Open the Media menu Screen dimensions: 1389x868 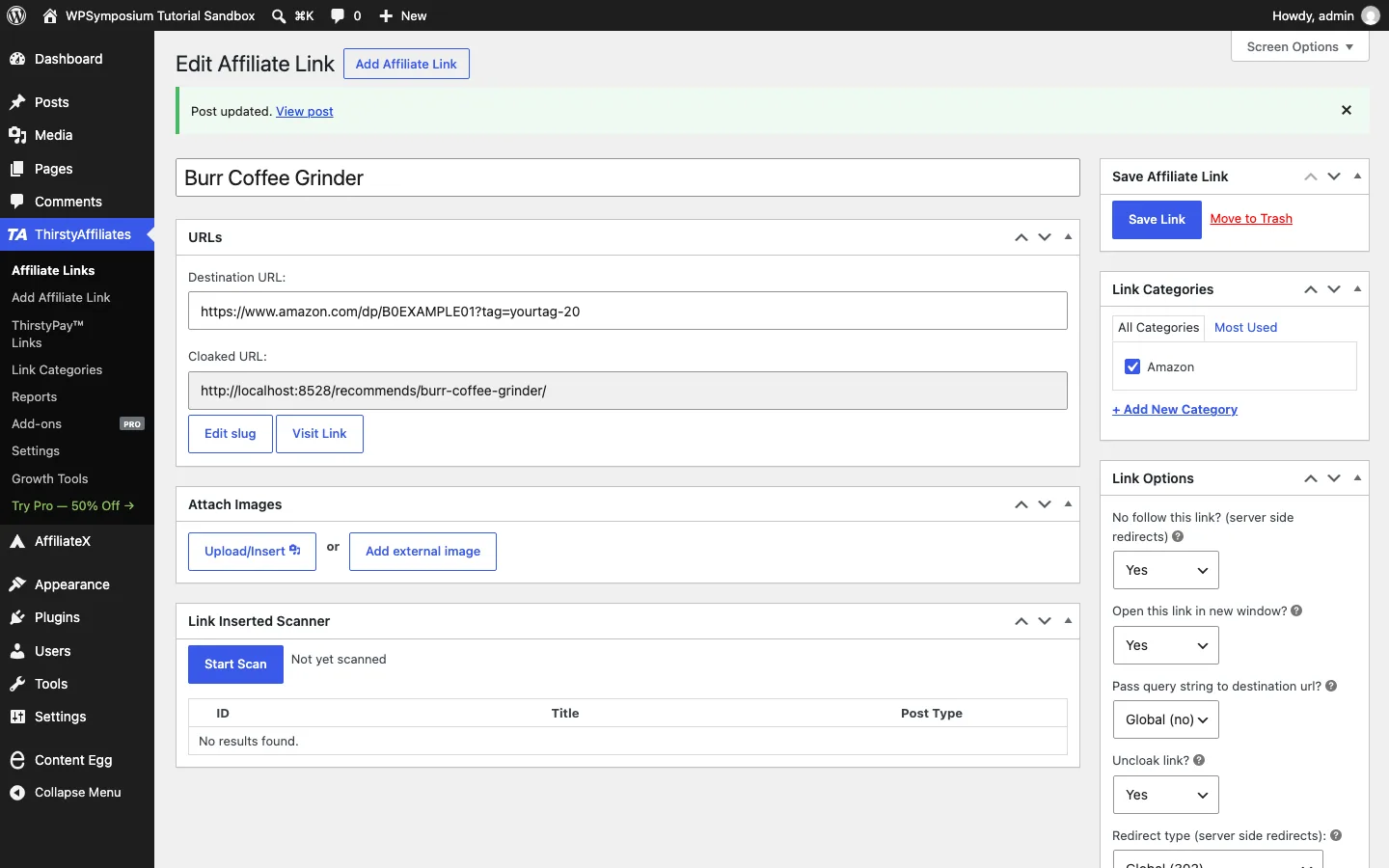point(77,135)
